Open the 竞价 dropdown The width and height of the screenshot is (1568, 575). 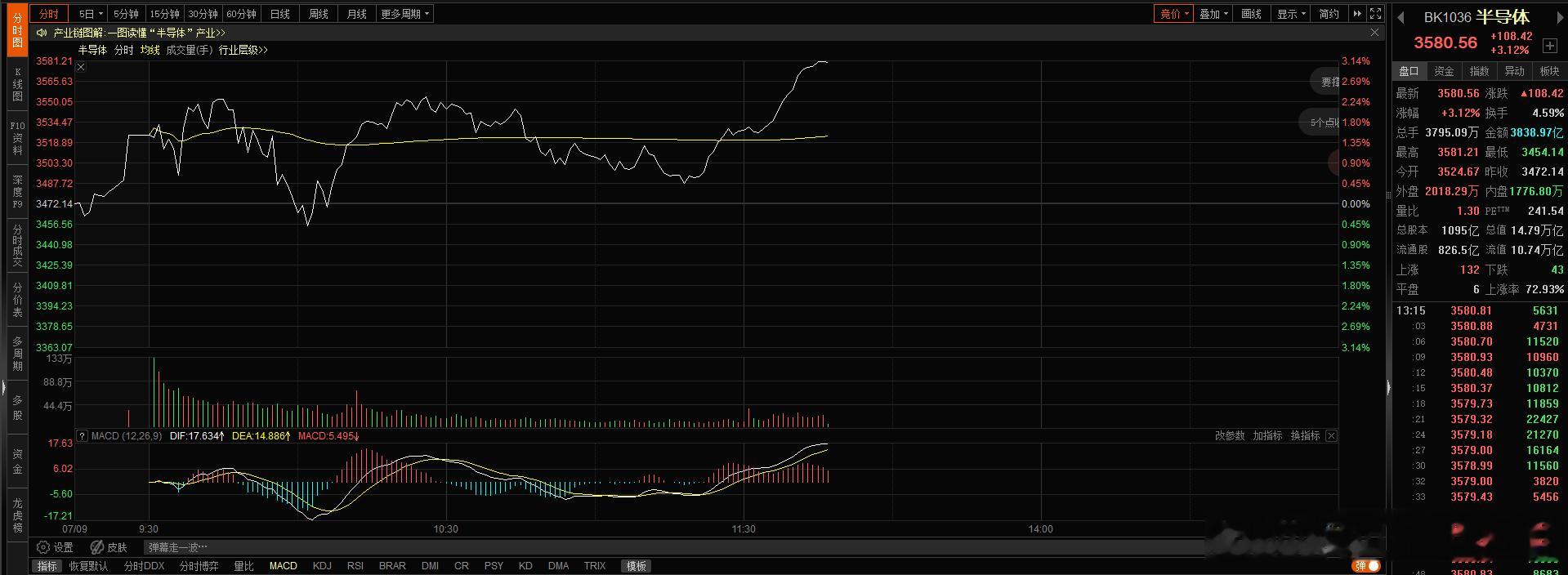pyautogui.click(x=1173, y=14)
